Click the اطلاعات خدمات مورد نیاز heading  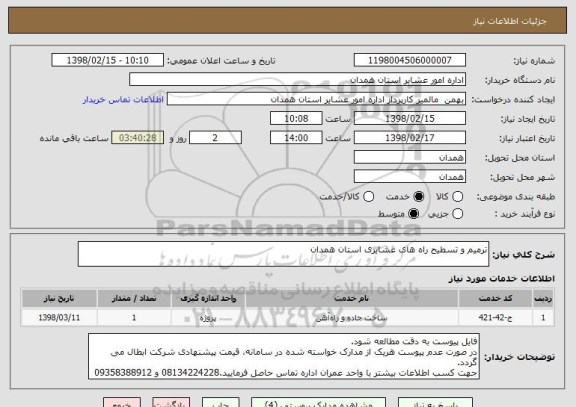click(501, 279)
